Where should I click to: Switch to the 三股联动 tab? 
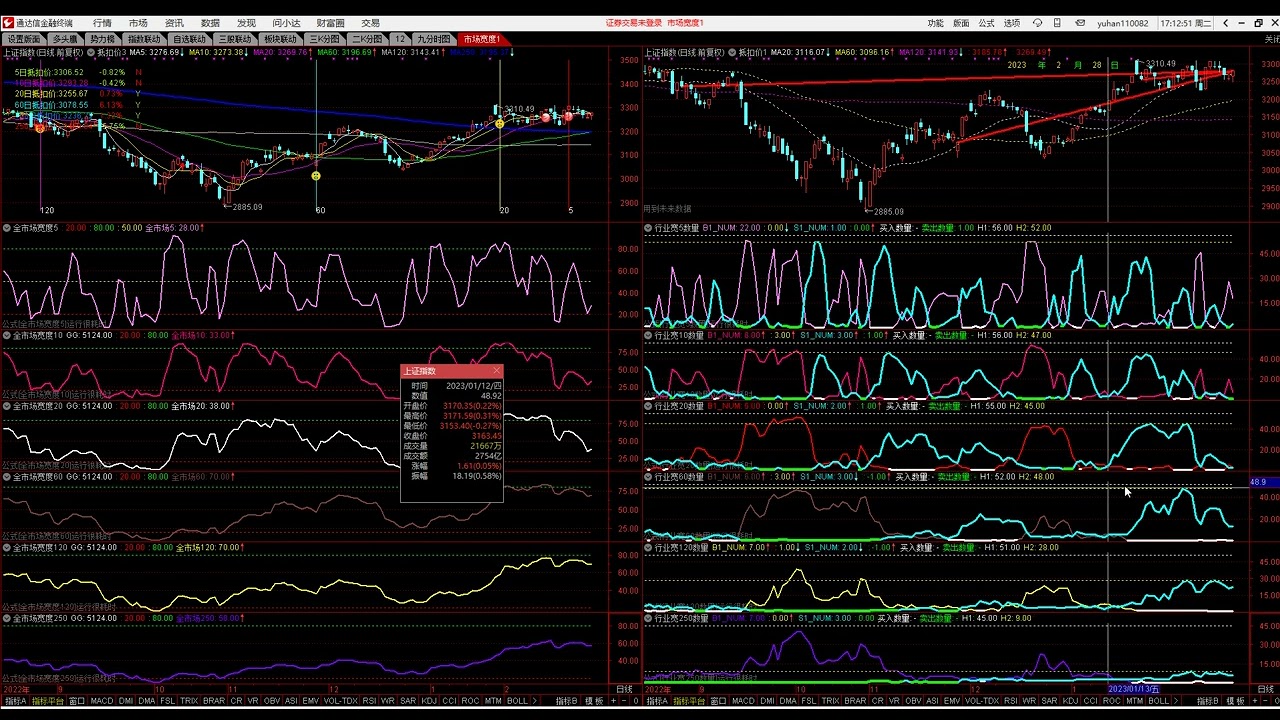(x=235, y=39)
